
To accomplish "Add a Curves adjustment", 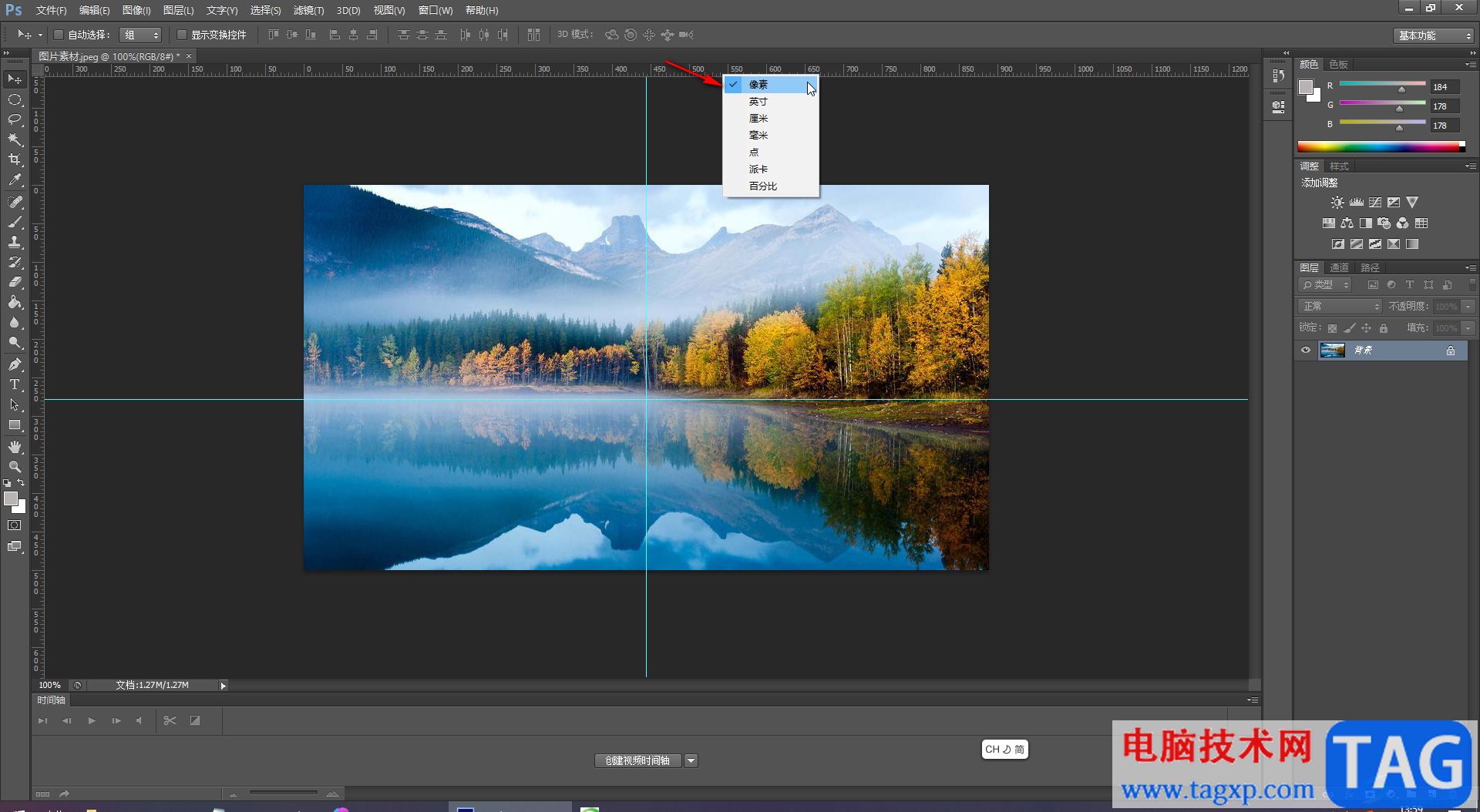I will tap(1375, 203).
